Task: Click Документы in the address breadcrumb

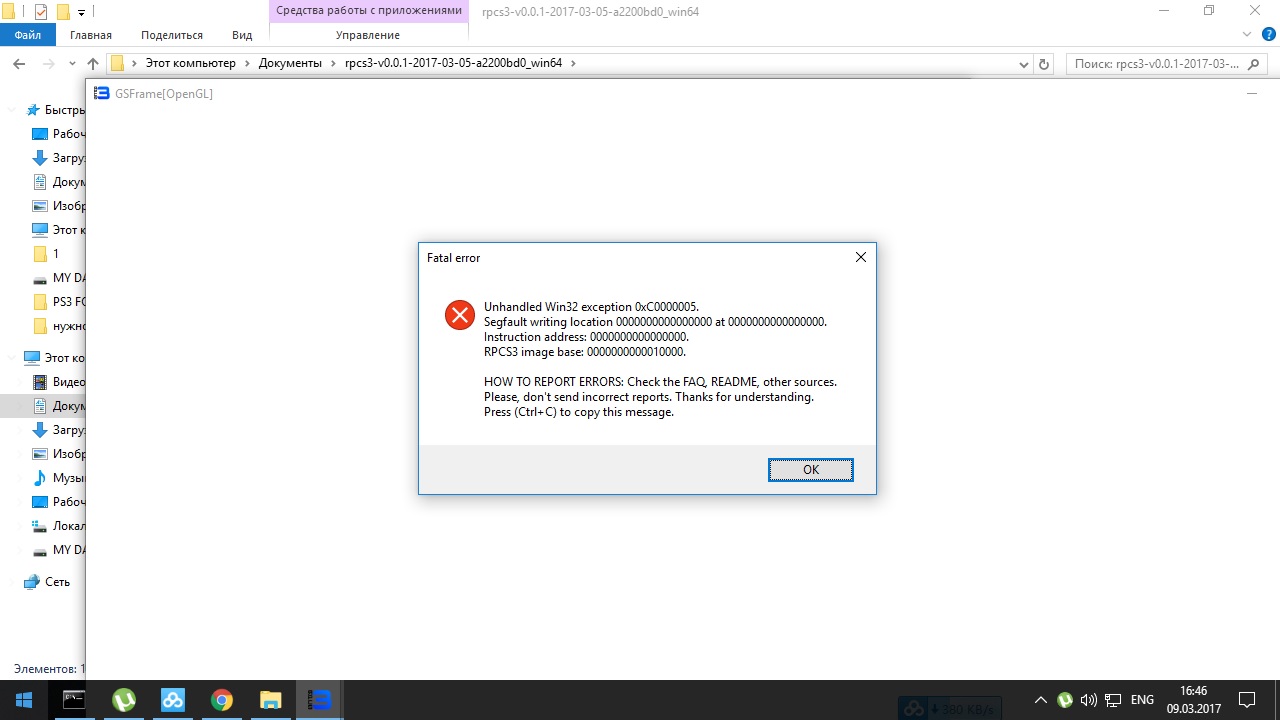Action: pos(290,63)
